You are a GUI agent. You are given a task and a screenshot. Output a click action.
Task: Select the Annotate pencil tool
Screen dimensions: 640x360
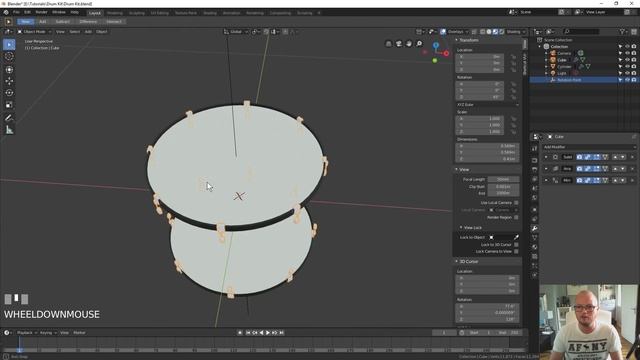click(9, 118)
